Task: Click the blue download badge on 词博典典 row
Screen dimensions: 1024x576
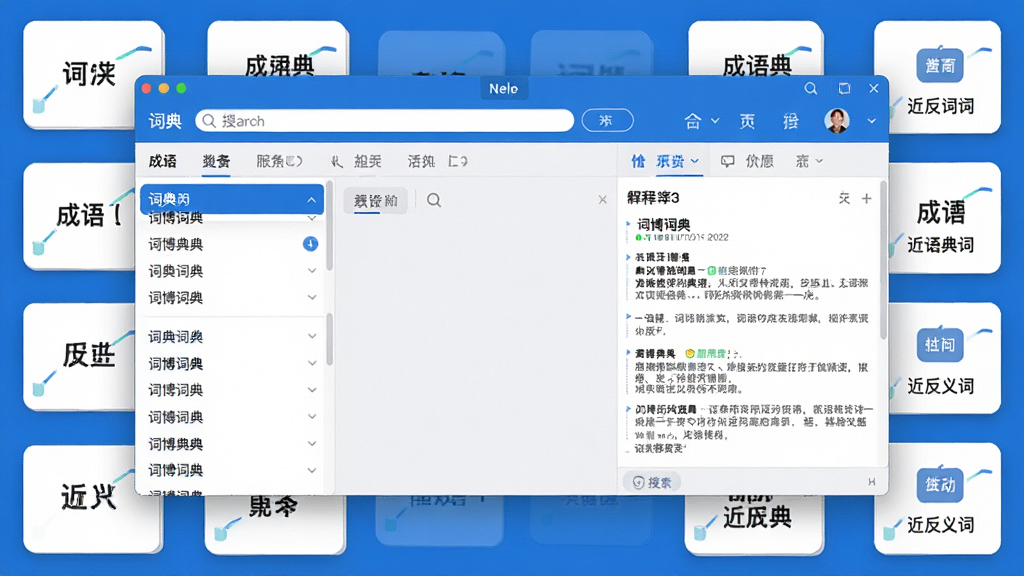Action: pos(310,244)
